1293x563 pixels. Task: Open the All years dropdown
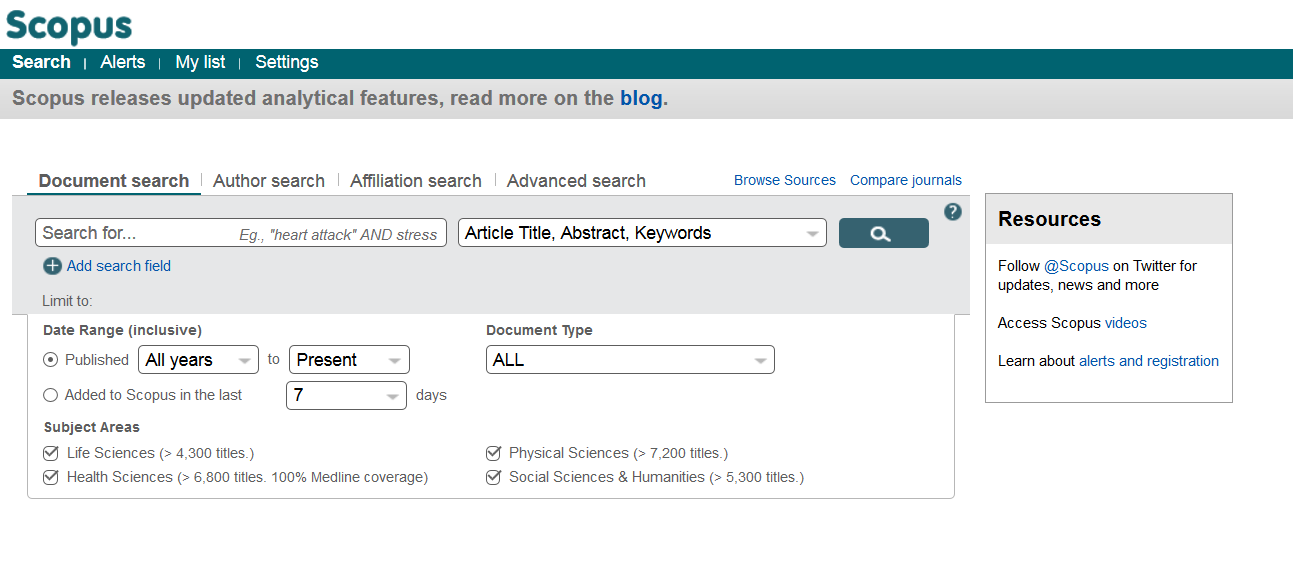pos(199,360)
